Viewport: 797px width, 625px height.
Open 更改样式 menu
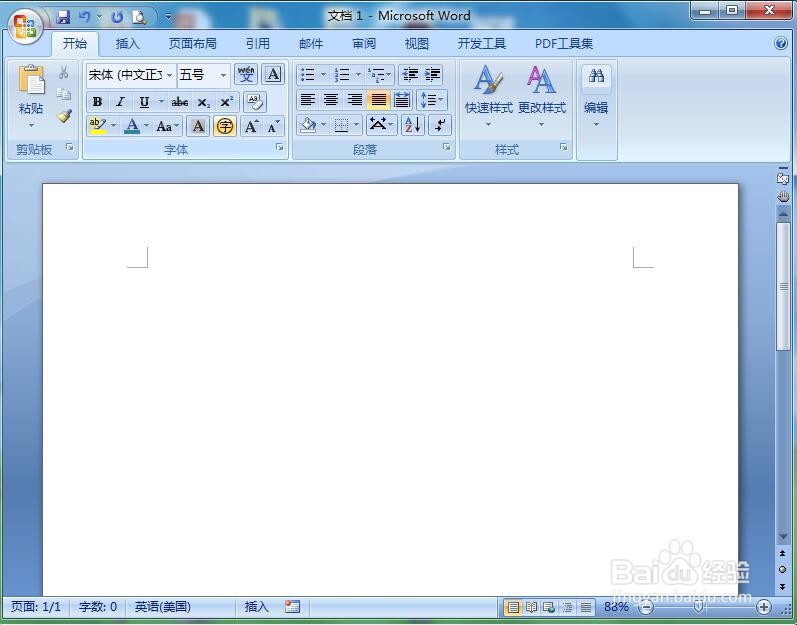(x=542, y=97)
